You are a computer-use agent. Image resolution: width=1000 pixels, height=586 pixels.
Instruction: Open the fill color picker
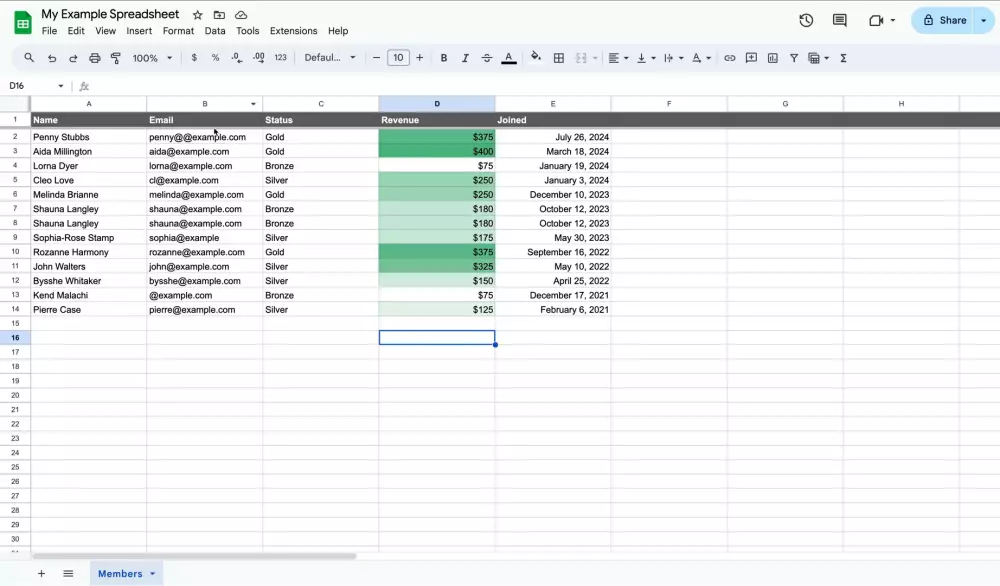pos(536,58)
